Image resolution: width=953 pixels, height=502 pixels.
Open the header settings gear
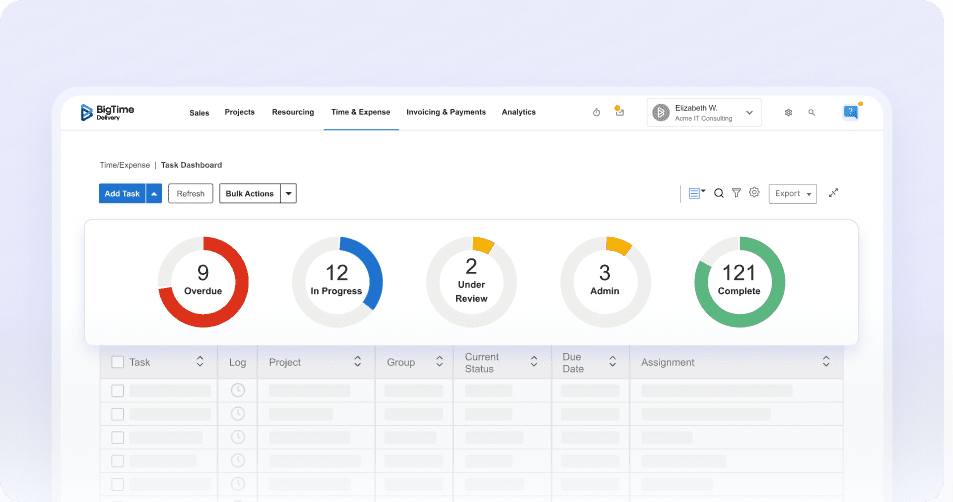(788, 112)
